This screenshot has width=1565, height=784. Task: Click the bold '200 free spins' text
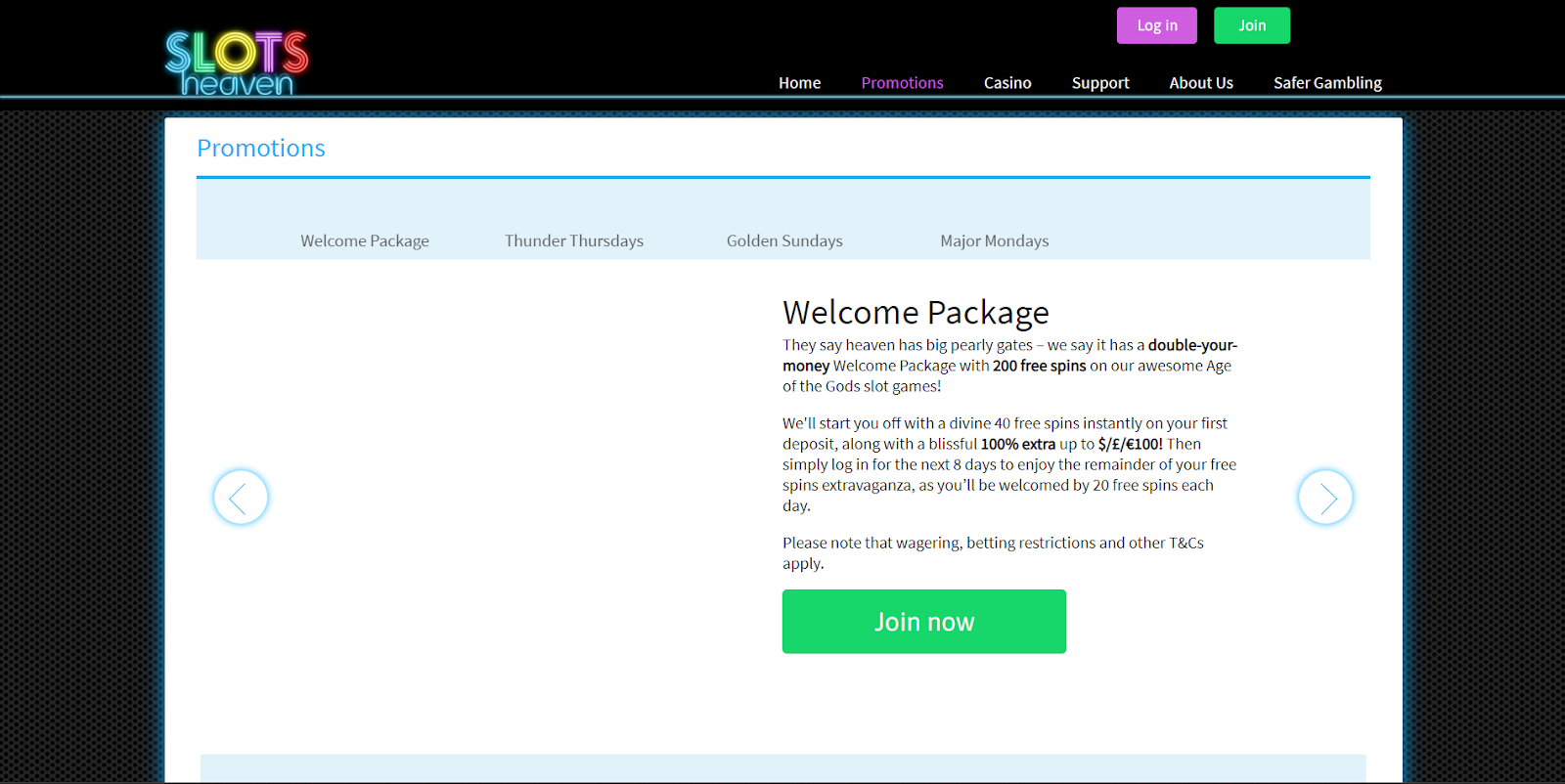point(1039,366)
